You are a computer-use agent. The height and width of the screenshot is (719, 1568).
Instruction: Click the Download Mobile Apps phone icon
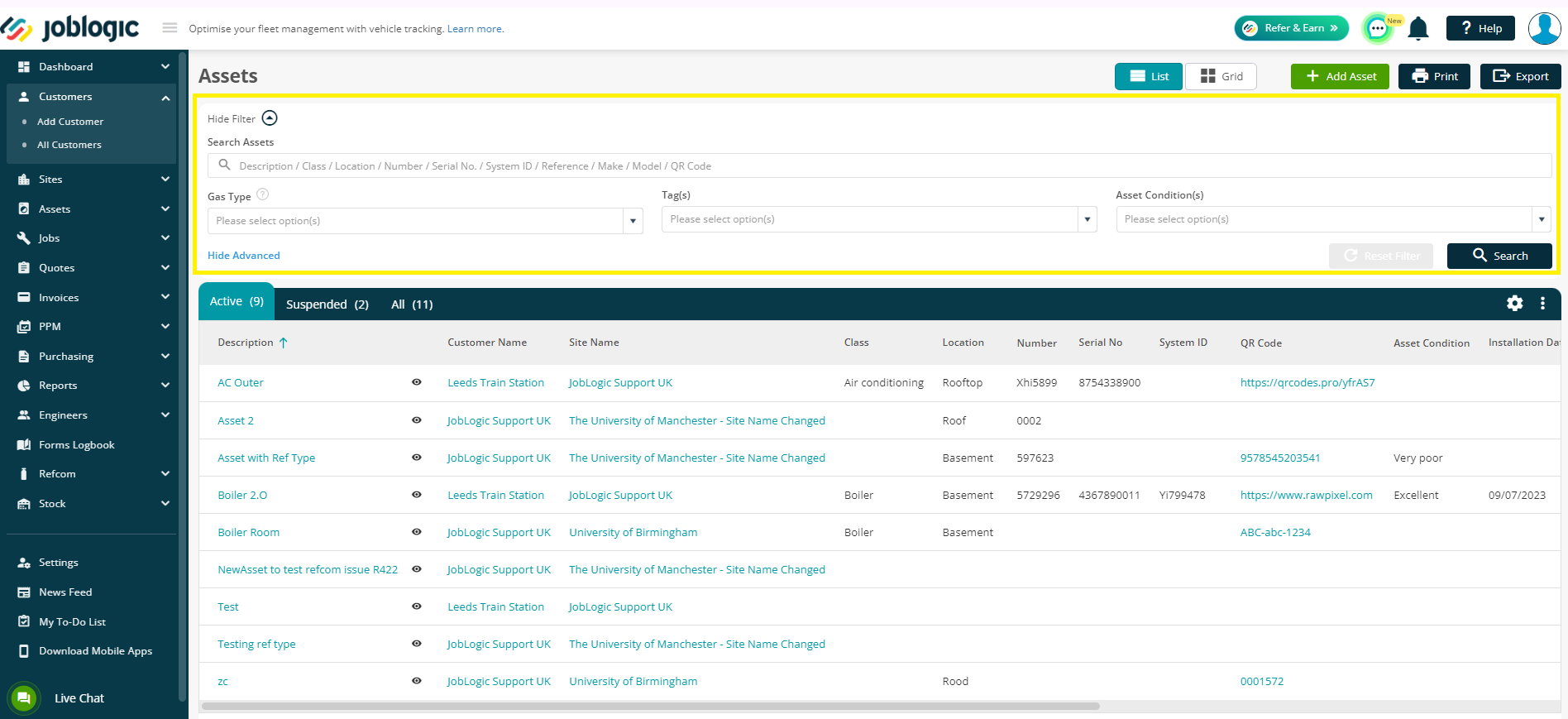point(24,651)
